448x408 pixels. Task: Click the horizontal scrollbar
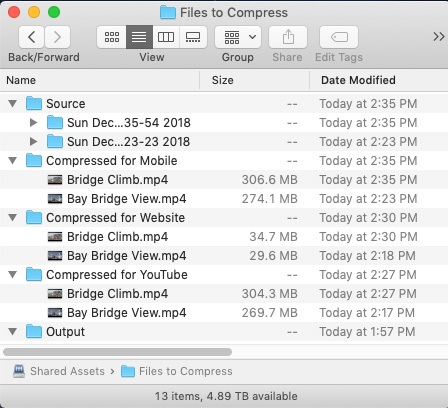pyautogui.click(x=117, y=352)
